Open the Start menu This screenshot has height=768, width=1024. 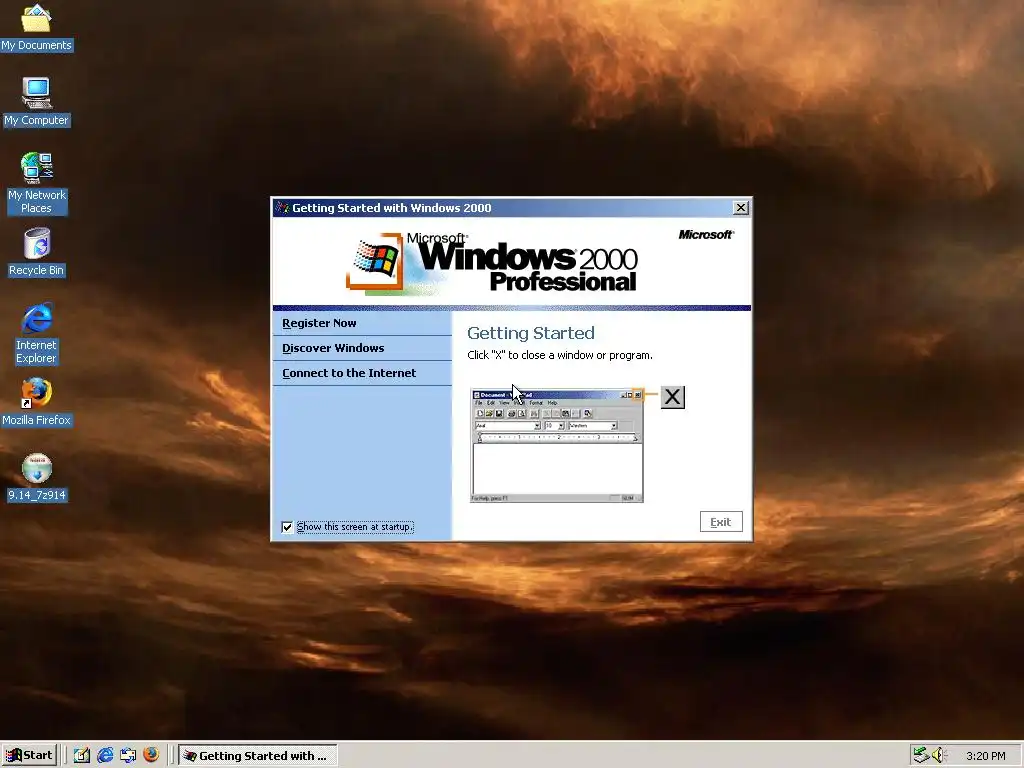pyautogui.click(x=30, y=755)
